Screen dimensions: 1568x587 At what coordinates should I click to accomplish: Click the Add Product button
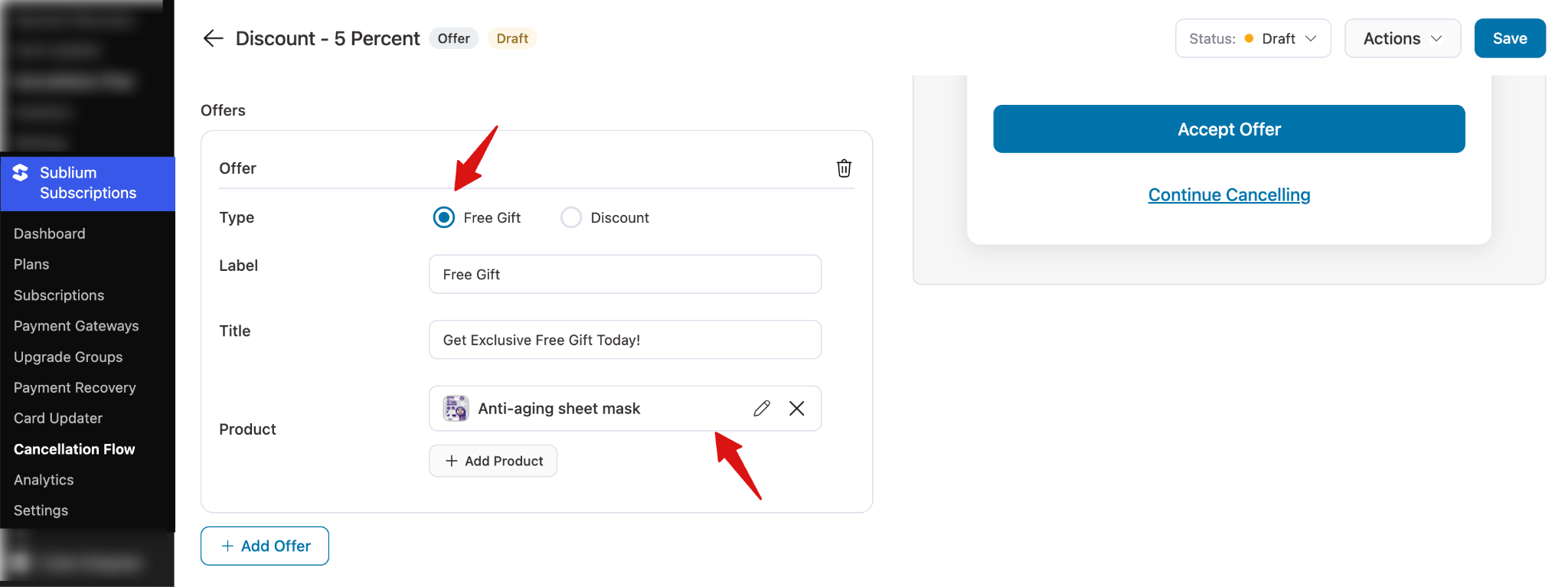click(x=493, y=461)
